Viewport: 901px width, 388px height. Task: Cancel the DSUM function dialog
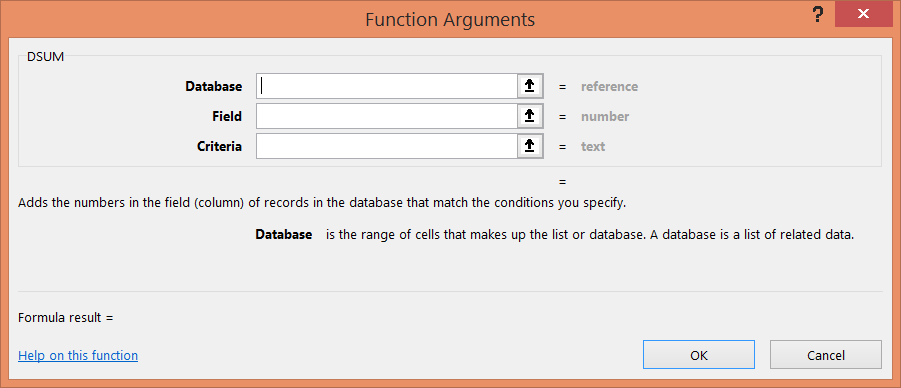tap(826, 355)
